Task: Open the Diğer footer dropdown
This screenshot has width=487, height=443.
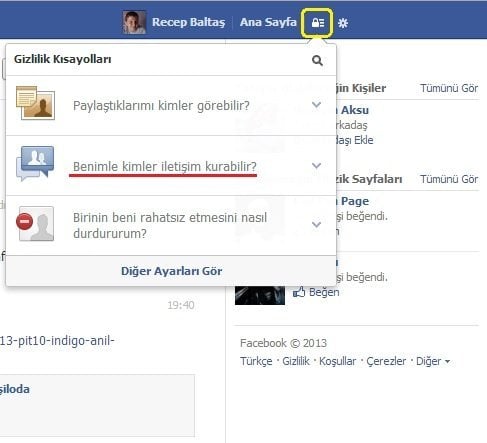Action: [433, 361]
